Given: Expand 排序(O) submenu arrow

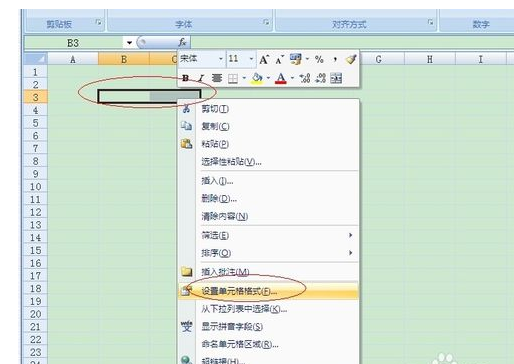Looking at the screenshot, I should tap(350, 253).
